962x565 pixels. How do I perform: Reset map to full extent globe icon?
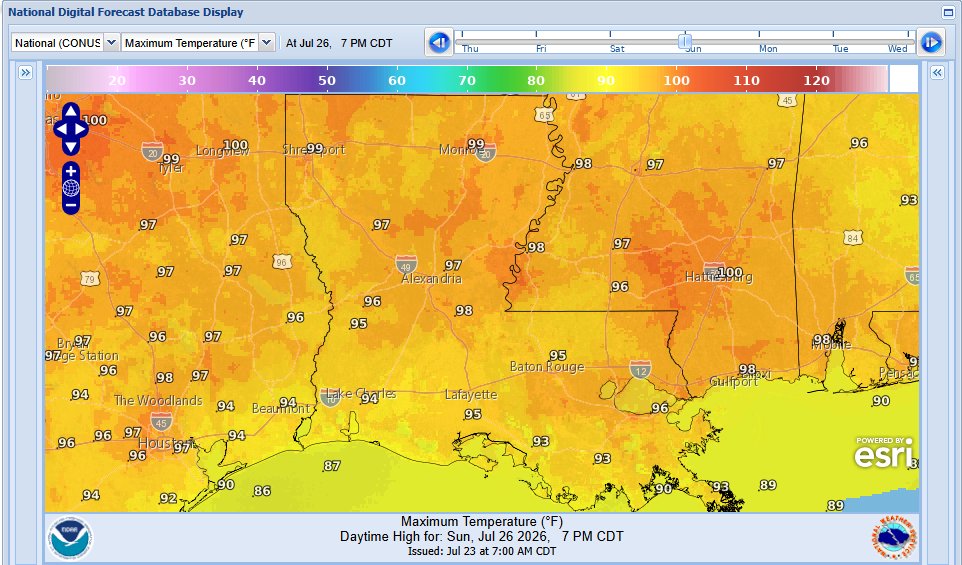[71, 188]
